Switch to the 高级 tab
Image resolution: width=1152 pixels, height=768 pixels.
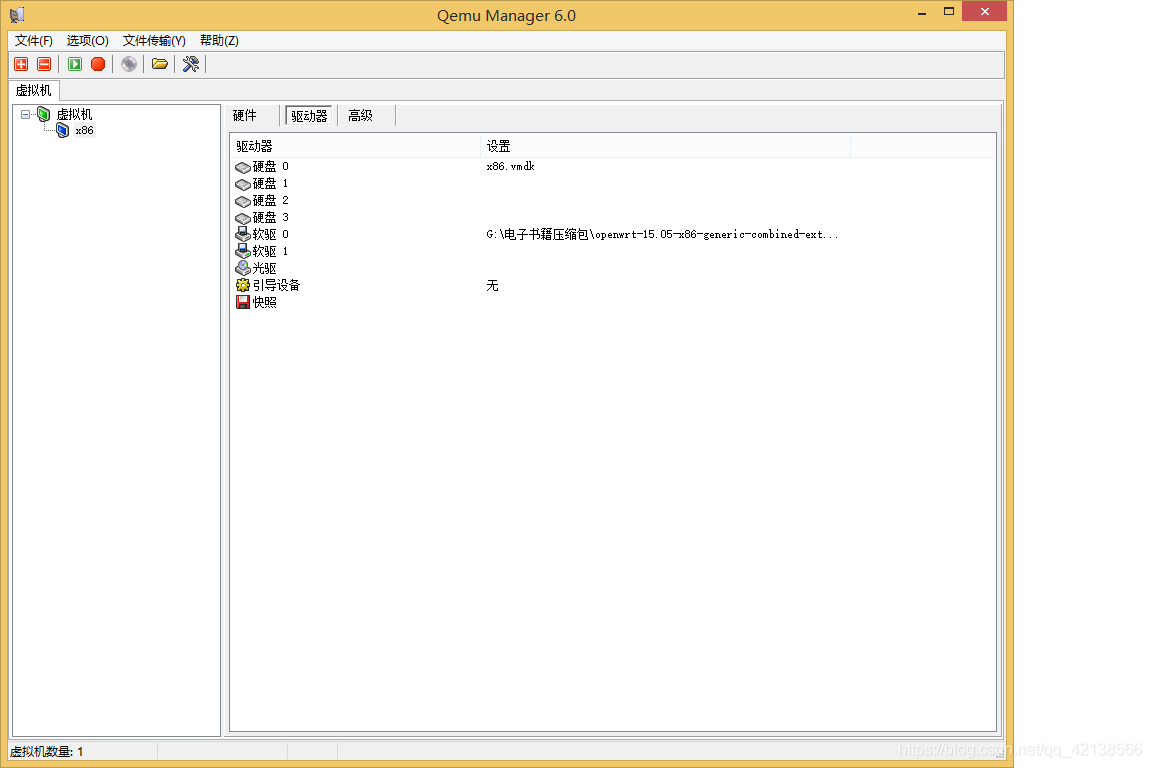coord(360,115)
